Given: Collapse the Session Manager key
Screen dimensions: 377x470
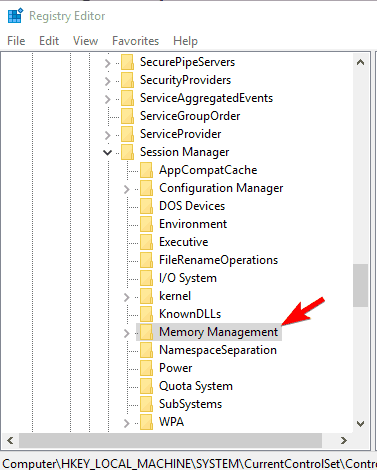Looking at the screenshot, I should [107, 152].
